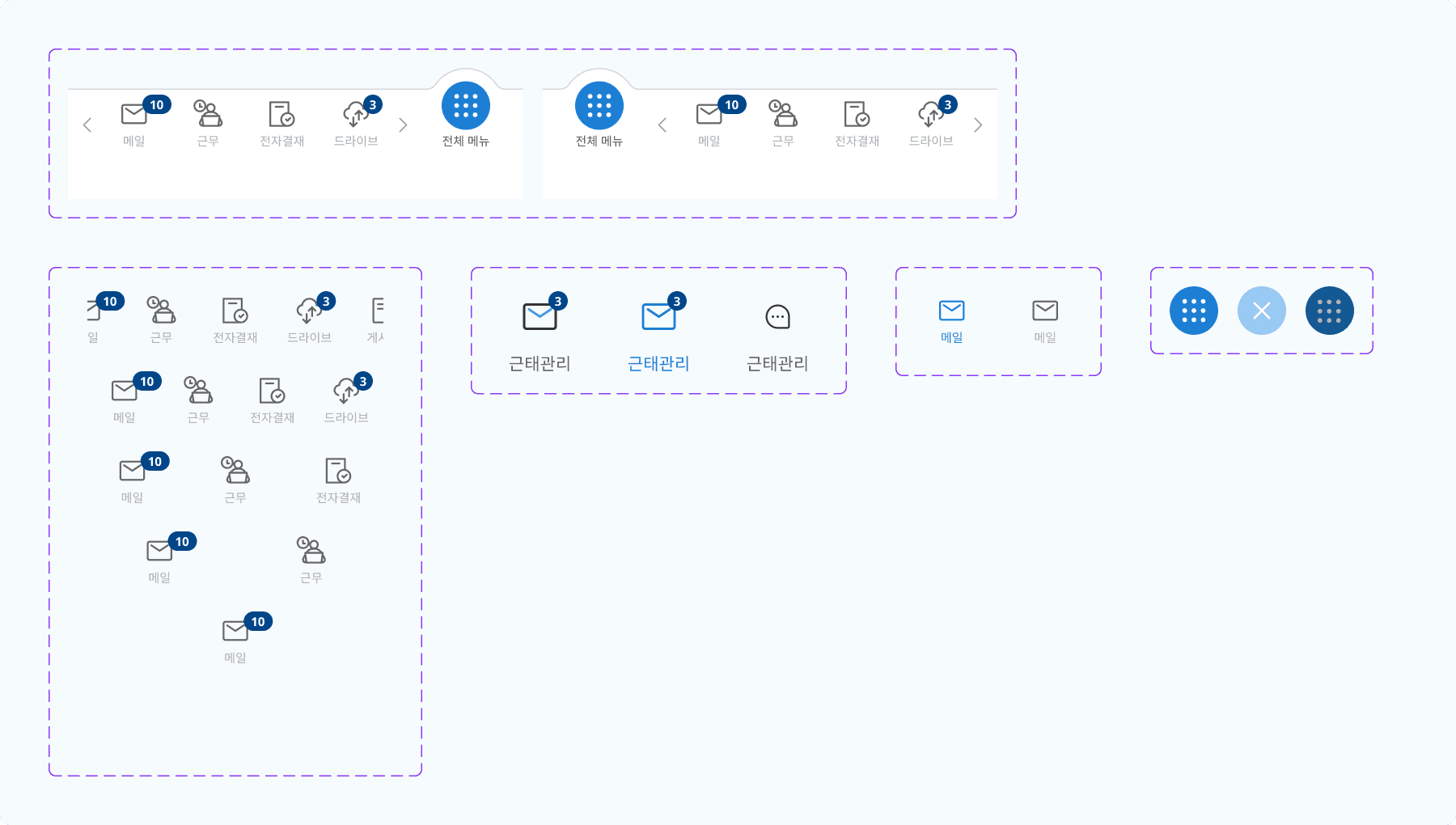Viewport: 1456px width, 825px height.
Task: Click 근태관리 with the blue mail icon
Action: click(658, 333)
